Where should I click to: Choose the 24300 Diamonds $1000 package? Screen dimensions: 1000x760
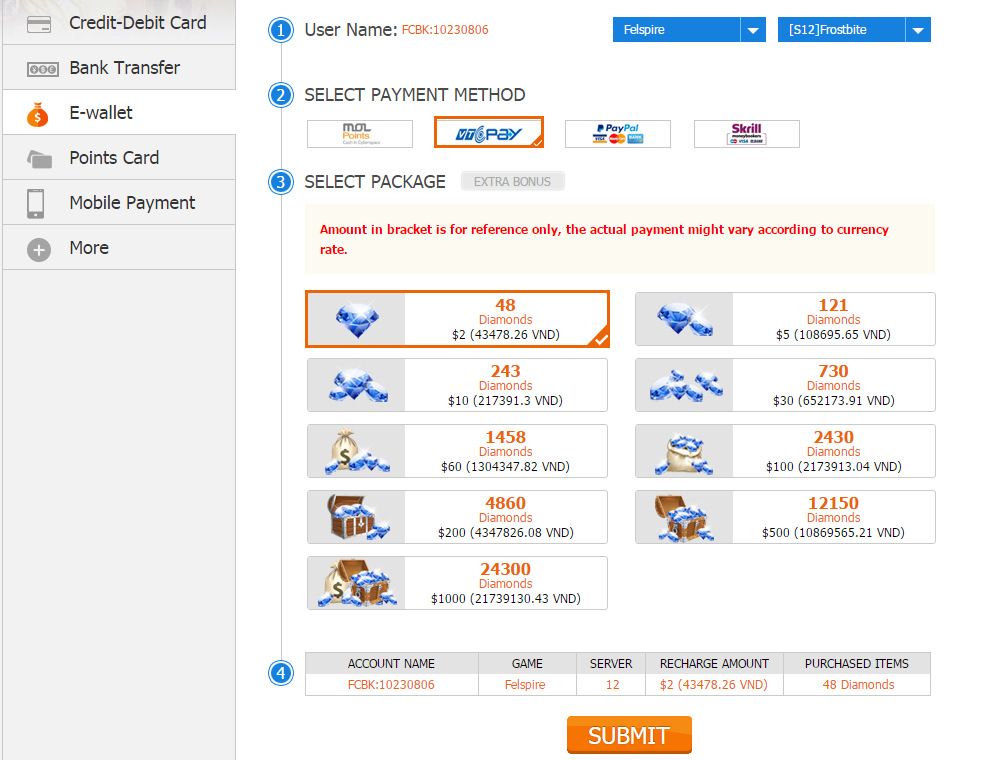coord(457,583)
